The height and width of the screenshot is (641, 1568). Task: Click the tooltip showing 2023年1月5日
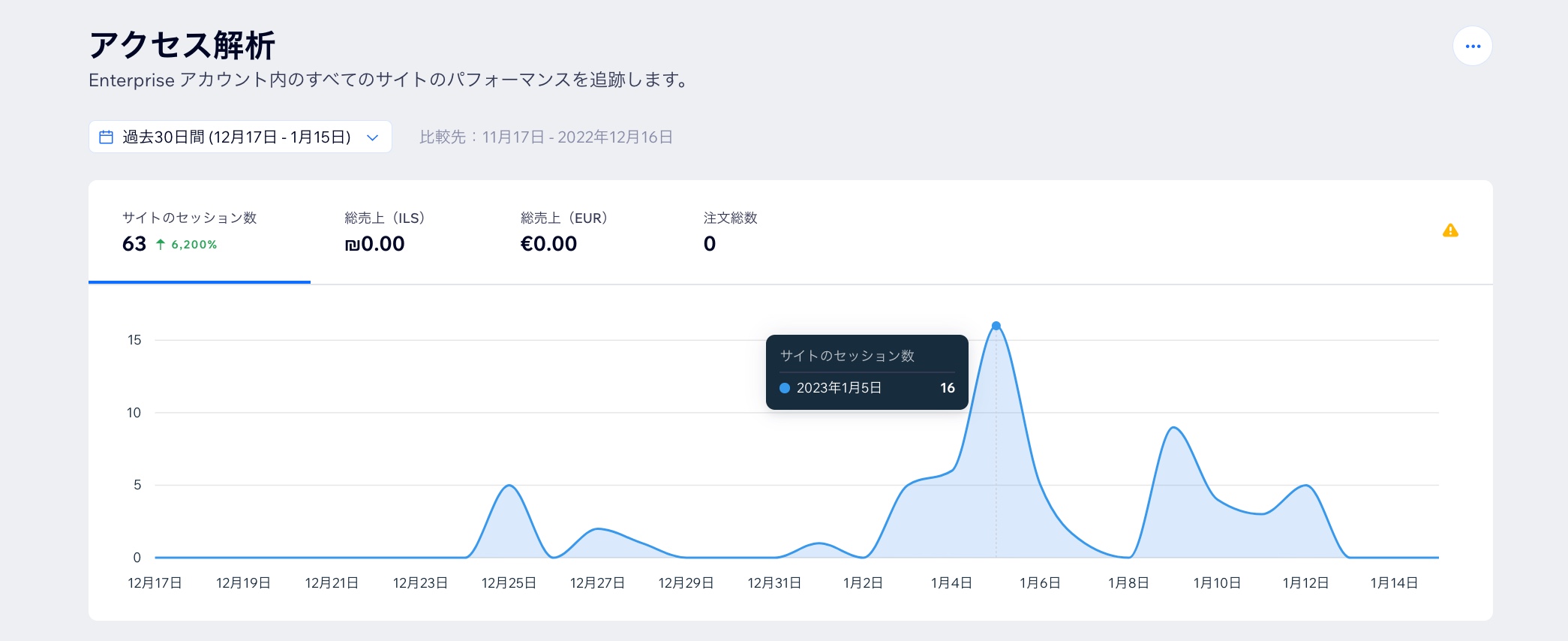pyautogui.click(x=867, y=372)
